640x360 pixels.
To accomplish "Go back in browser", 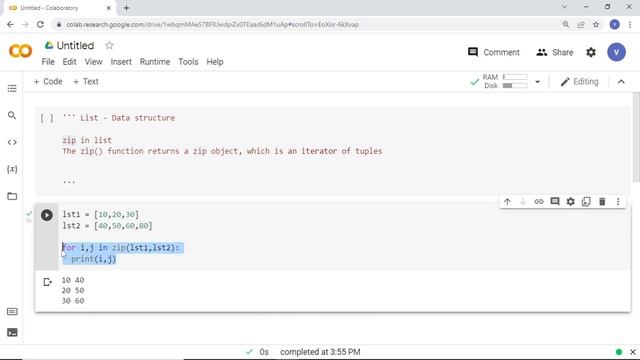I will [10, 24].
